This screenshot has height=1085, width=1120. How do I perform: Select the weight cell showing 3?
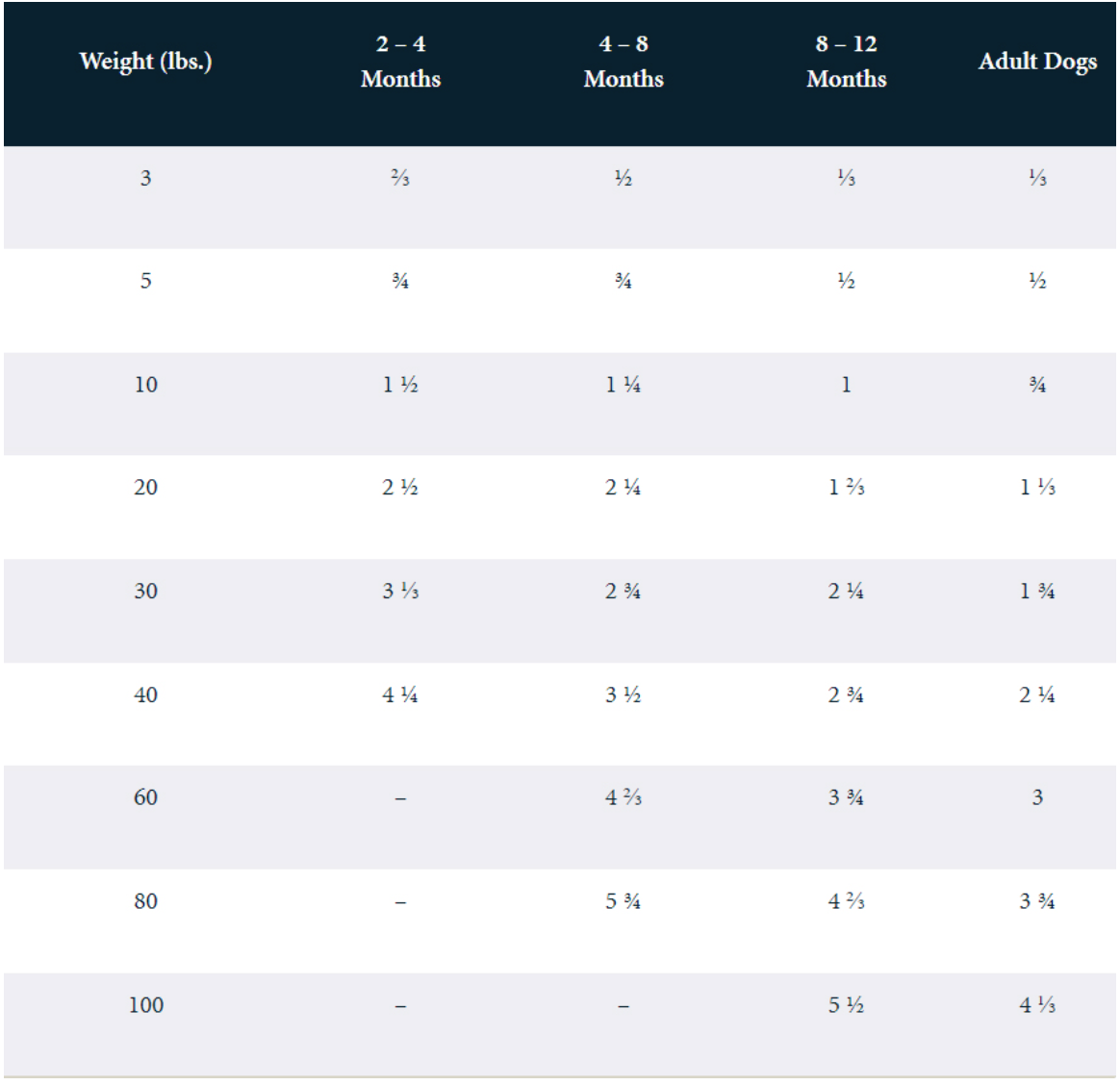pyautogui.click(x=145, y=178)
